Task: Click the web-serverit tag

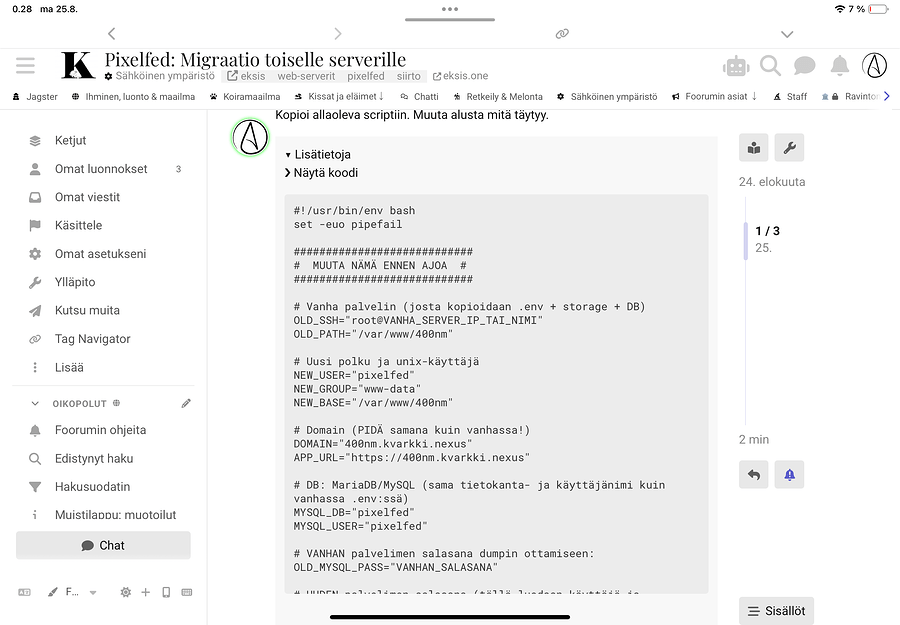Action: click(307, 76)
